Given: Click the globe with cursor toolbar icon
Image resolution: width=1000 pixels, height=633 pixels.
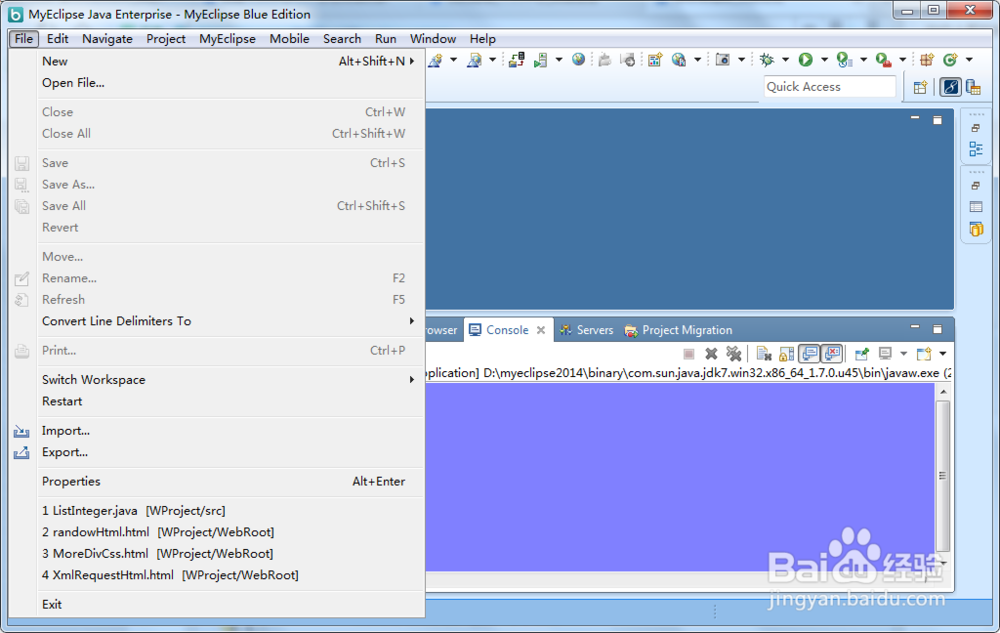Looking at the screenshot, I should (679, 60).
